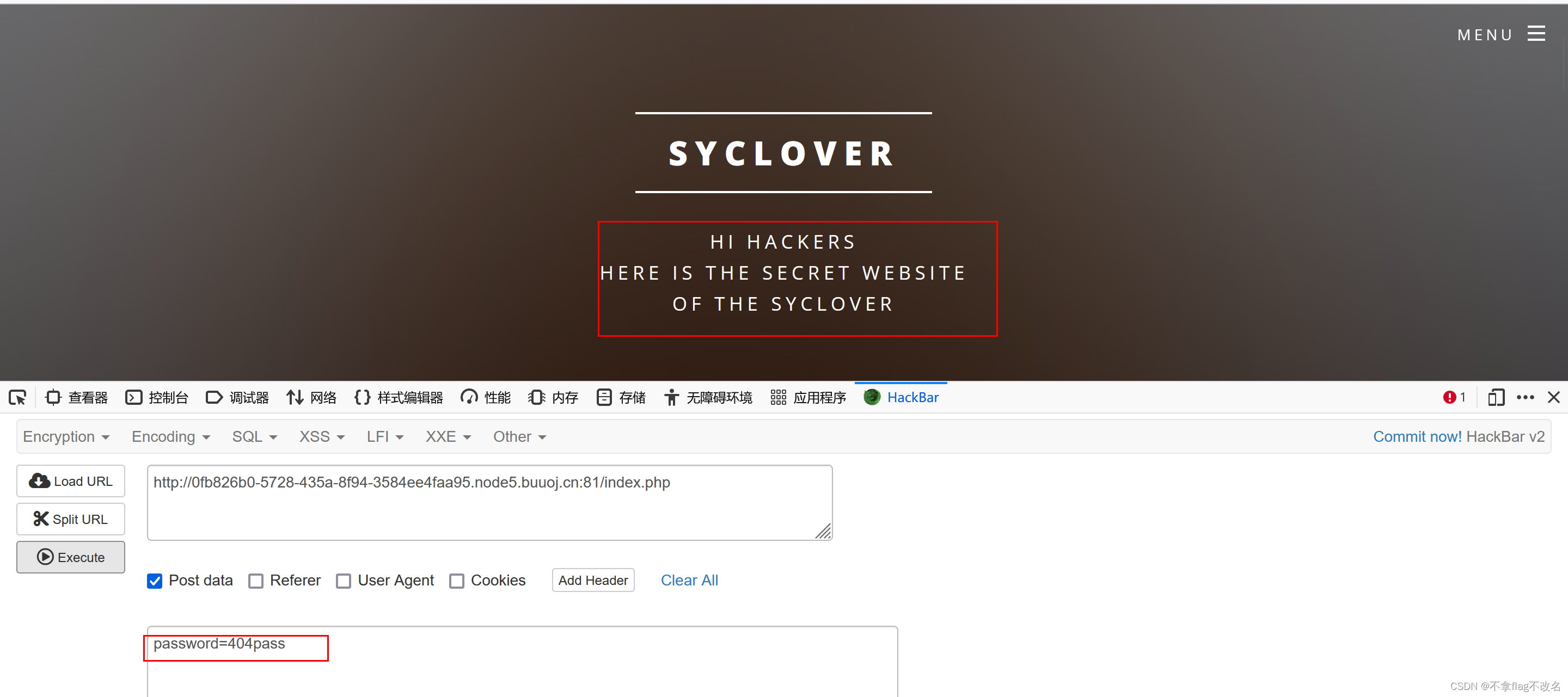Uncheck the Post data checkbox
1568x697 pixels.
[155, 581]
